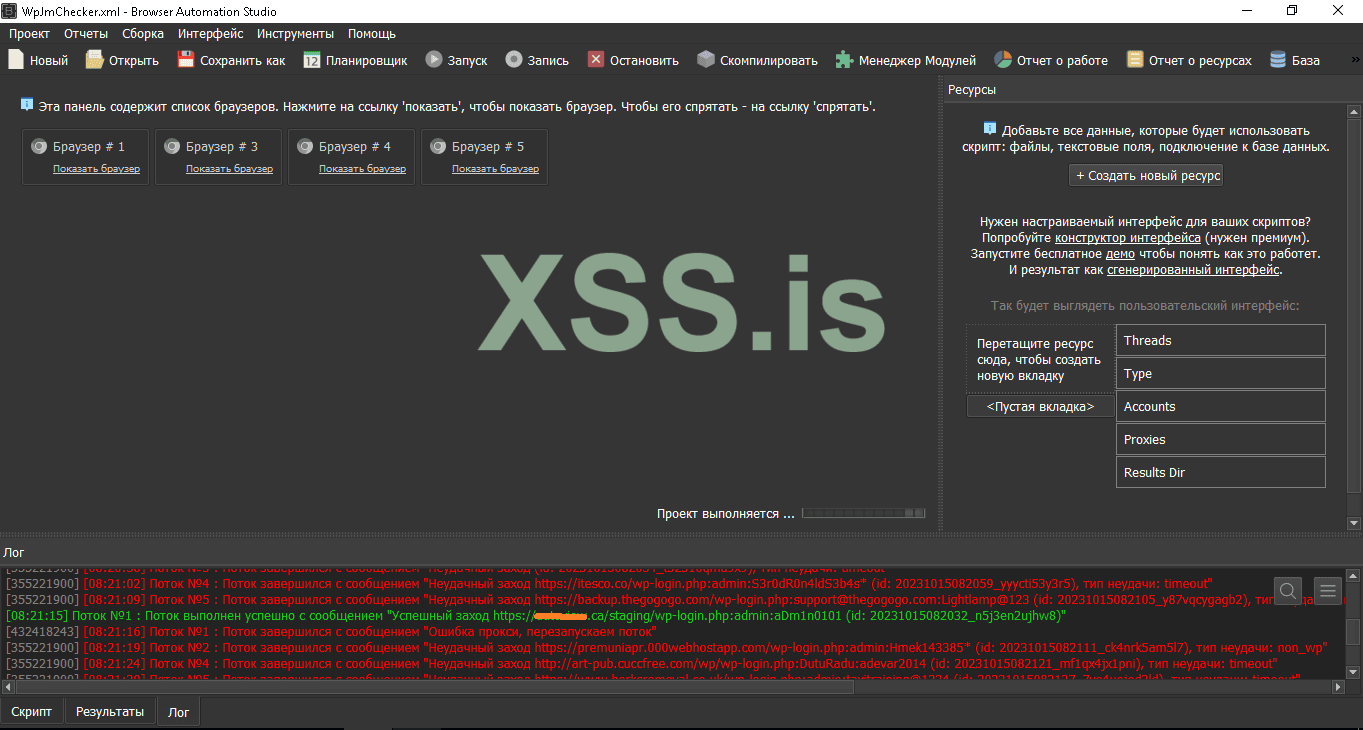Click the Ресурсы panel title

(x=972, y=90)
